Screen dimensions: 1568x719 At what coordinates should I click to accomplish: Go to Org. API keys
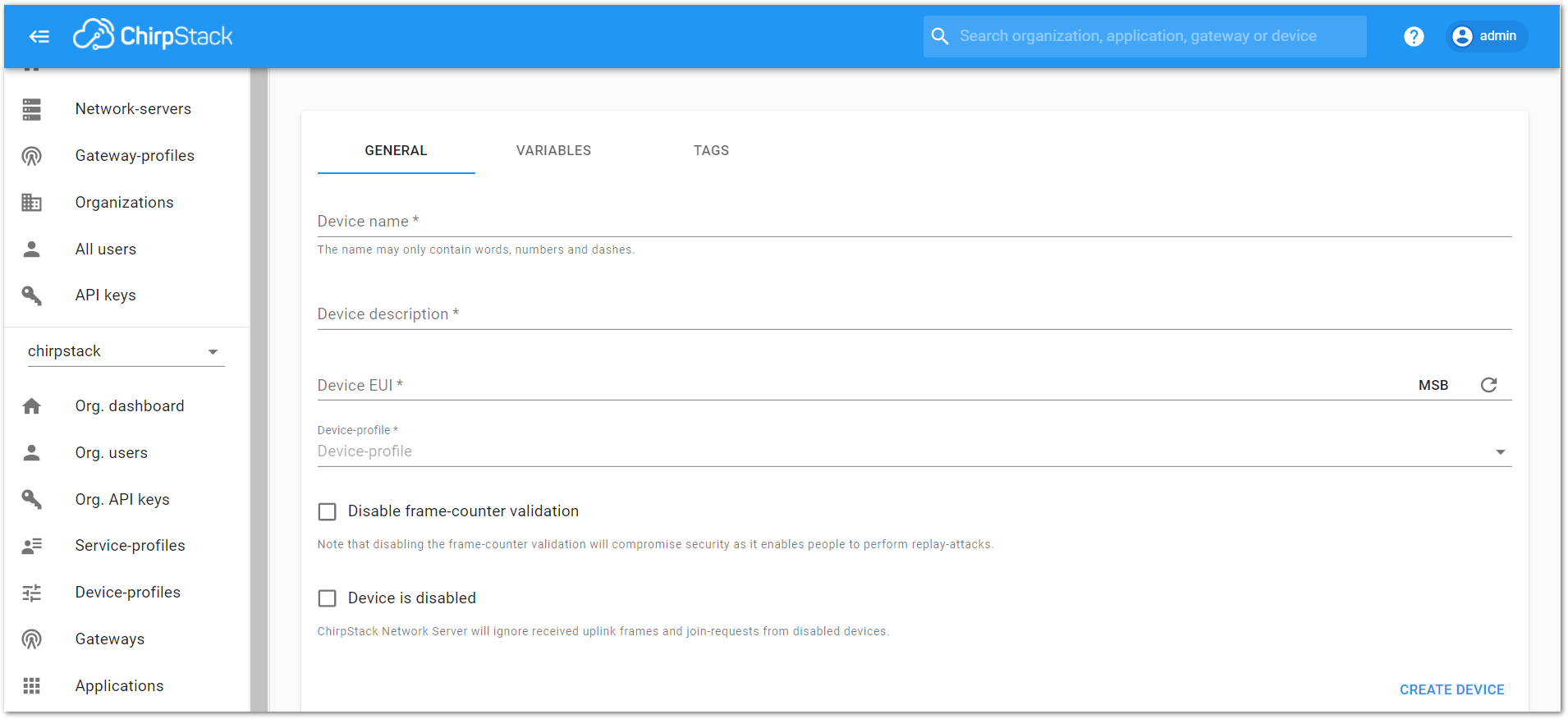pyautogui.click(x=127, y=499)
